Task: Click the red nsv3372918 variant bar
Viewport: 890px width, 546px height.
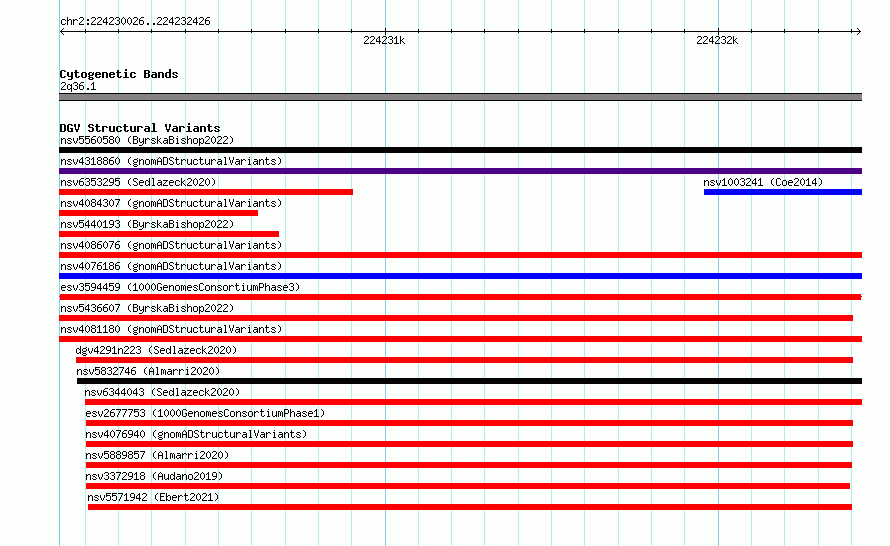Action: tap(468, 486)
